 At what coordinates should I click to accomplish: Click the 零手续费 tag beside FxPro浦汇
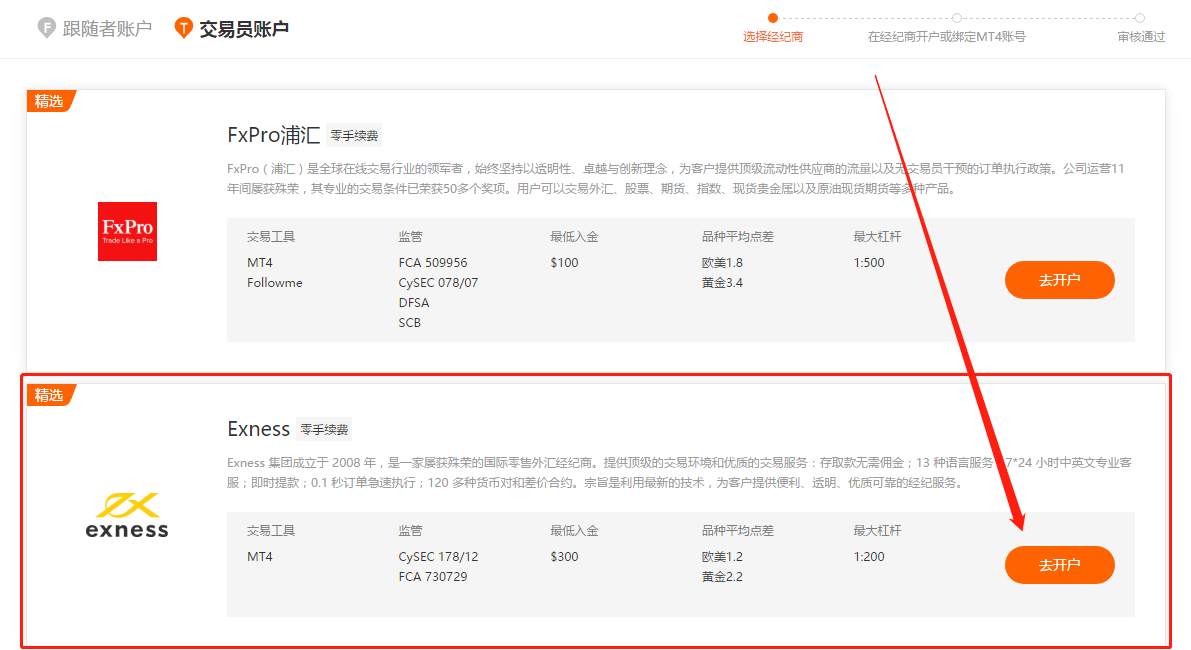point(354,135)
